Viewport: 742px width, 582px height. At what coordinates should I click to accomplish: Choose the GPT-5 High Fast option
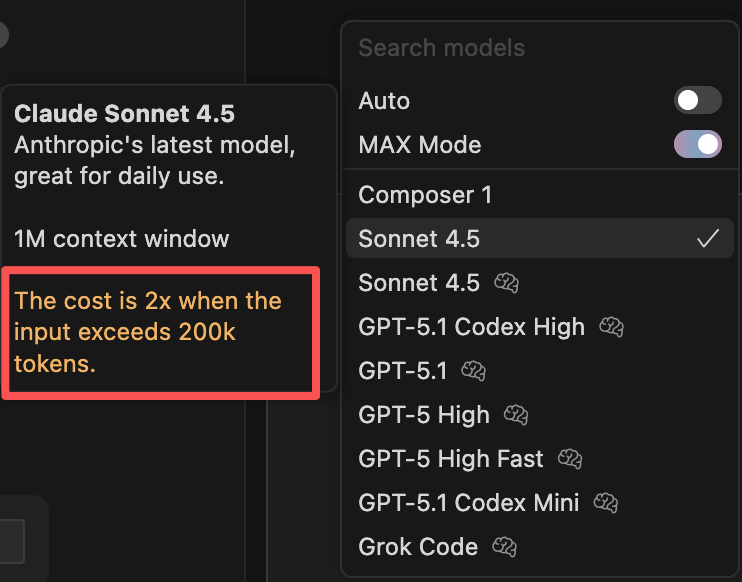[x=451, y=459]
